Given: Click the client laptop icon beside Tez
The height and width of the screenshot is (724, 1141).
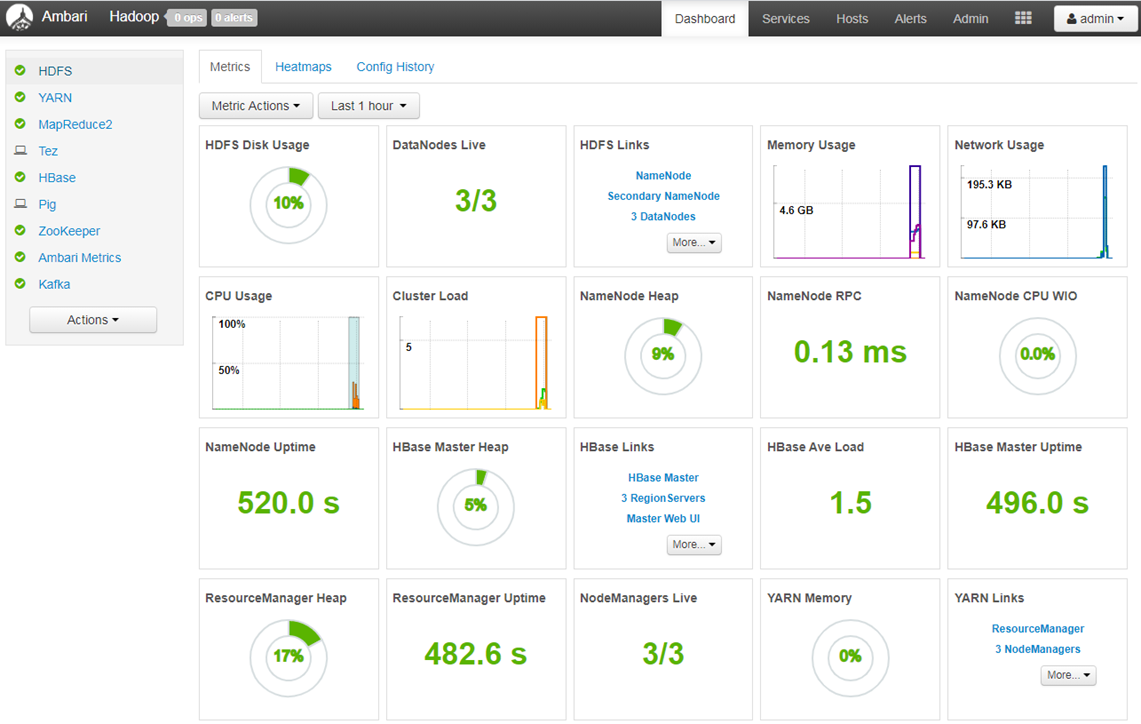Looking at the screenshot, I should tap(20, 151).
